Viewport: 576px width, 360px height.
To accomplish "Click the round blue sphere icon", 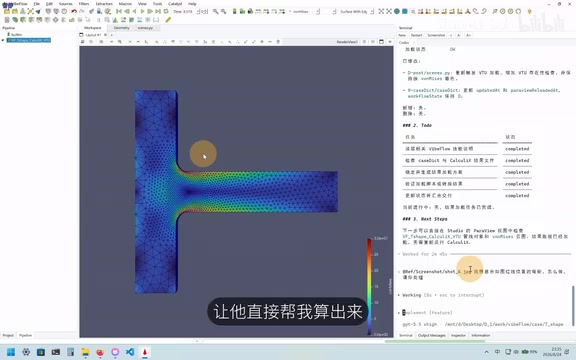I will pos(397,12).
